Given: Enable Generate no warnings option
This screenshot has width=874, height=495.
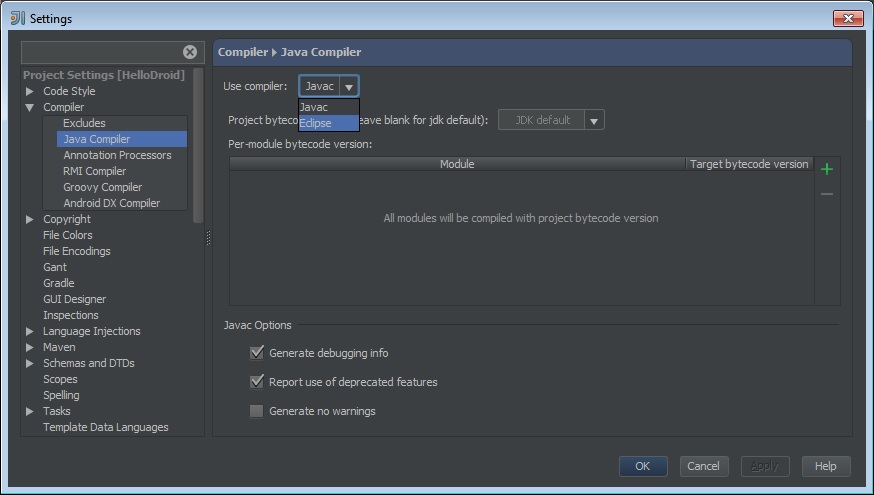Looking at the screenshot, I should 257,411.
